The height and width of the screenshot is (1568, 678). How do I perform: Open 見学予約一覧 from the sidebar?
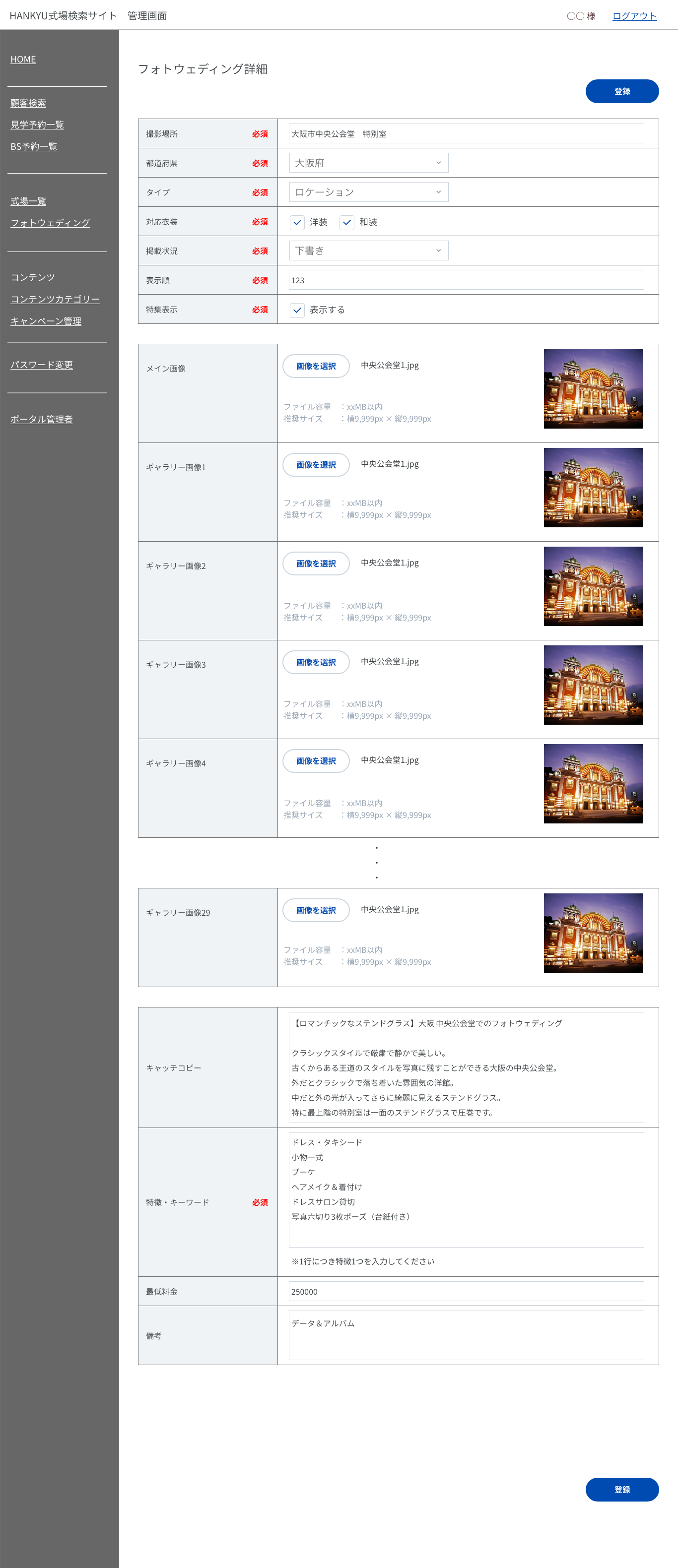(x=37, y=125)
